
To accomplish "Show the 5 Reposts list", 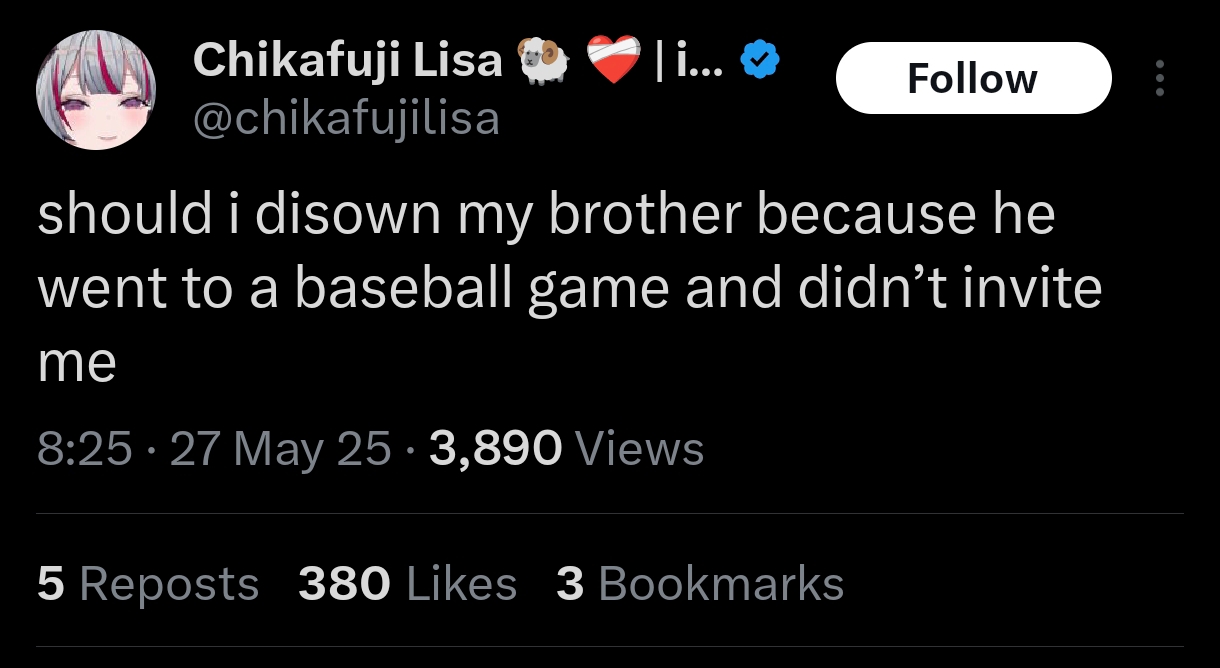I will tap(148, 584).
